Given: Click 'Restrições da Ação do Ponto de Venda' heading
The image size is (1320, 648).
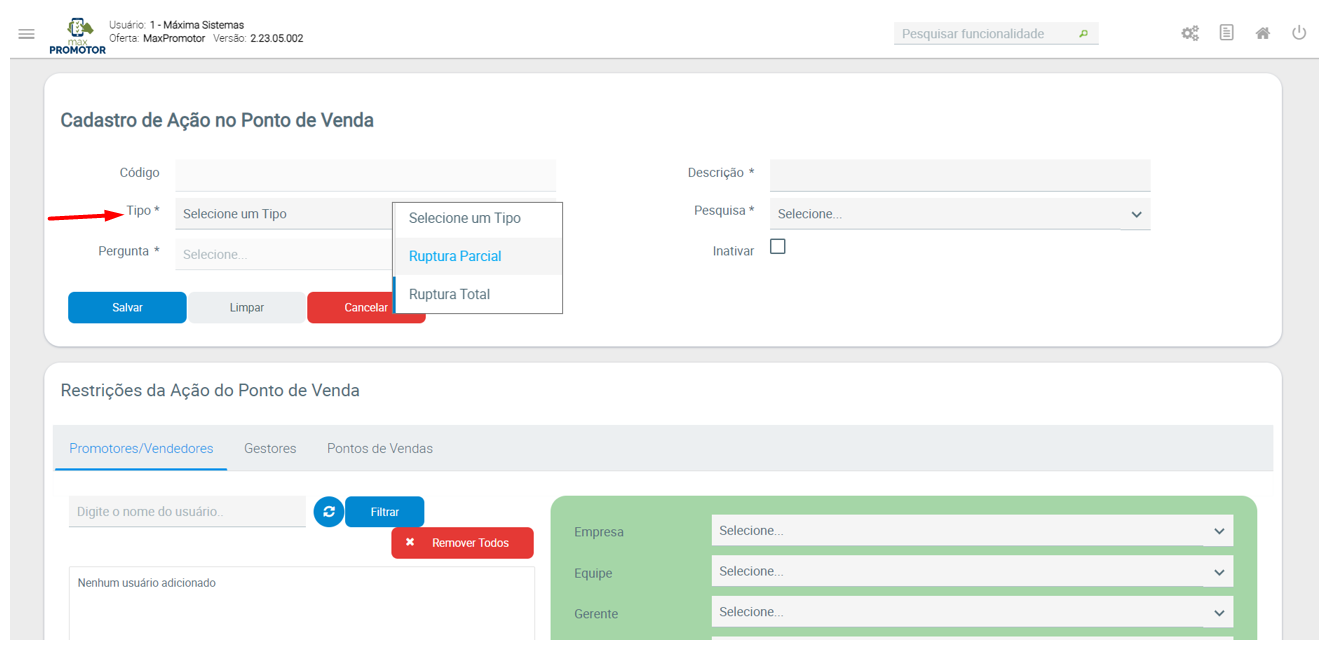Looking at the screenshot, I should [210, 390].
